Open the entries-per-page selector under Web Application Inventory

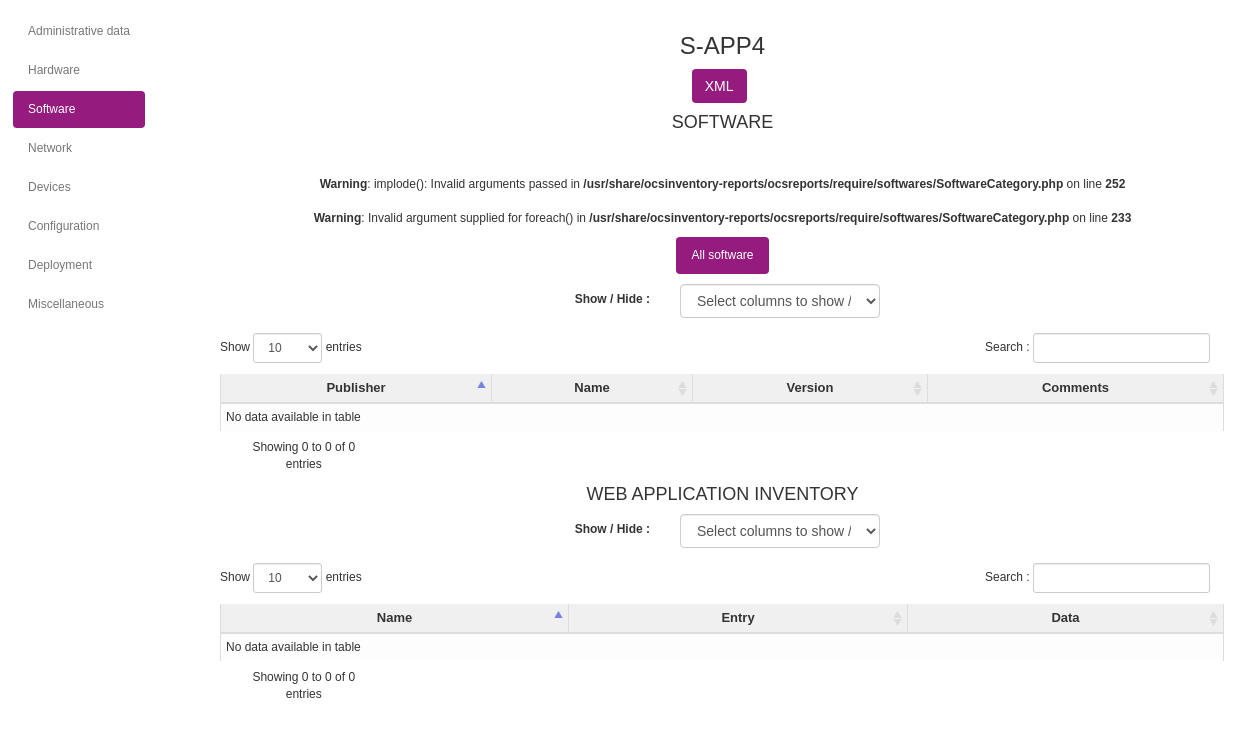click(x=287, y=577)
